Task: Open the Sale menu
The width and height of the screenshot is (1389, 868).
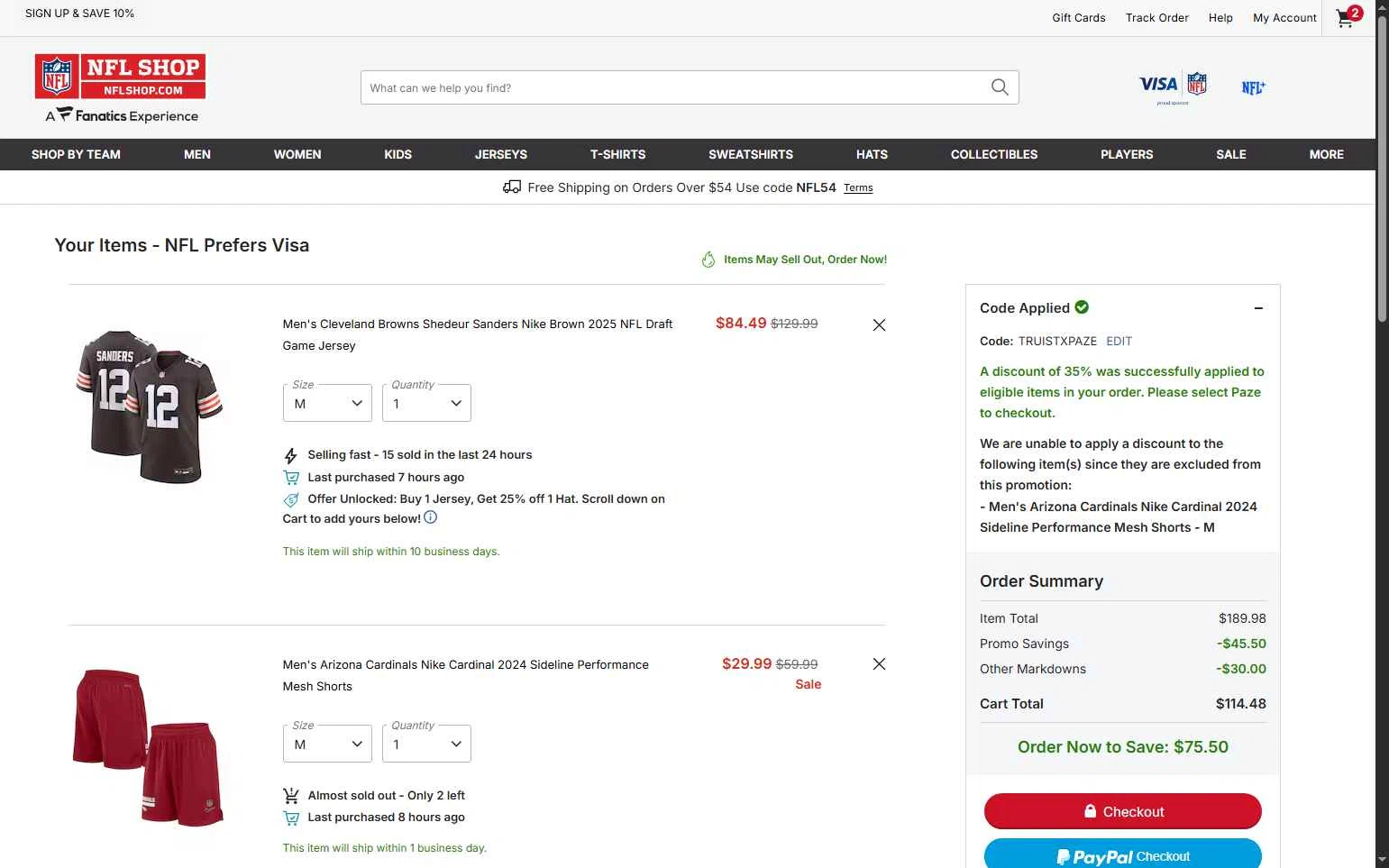Action: tap(1231, 154)
